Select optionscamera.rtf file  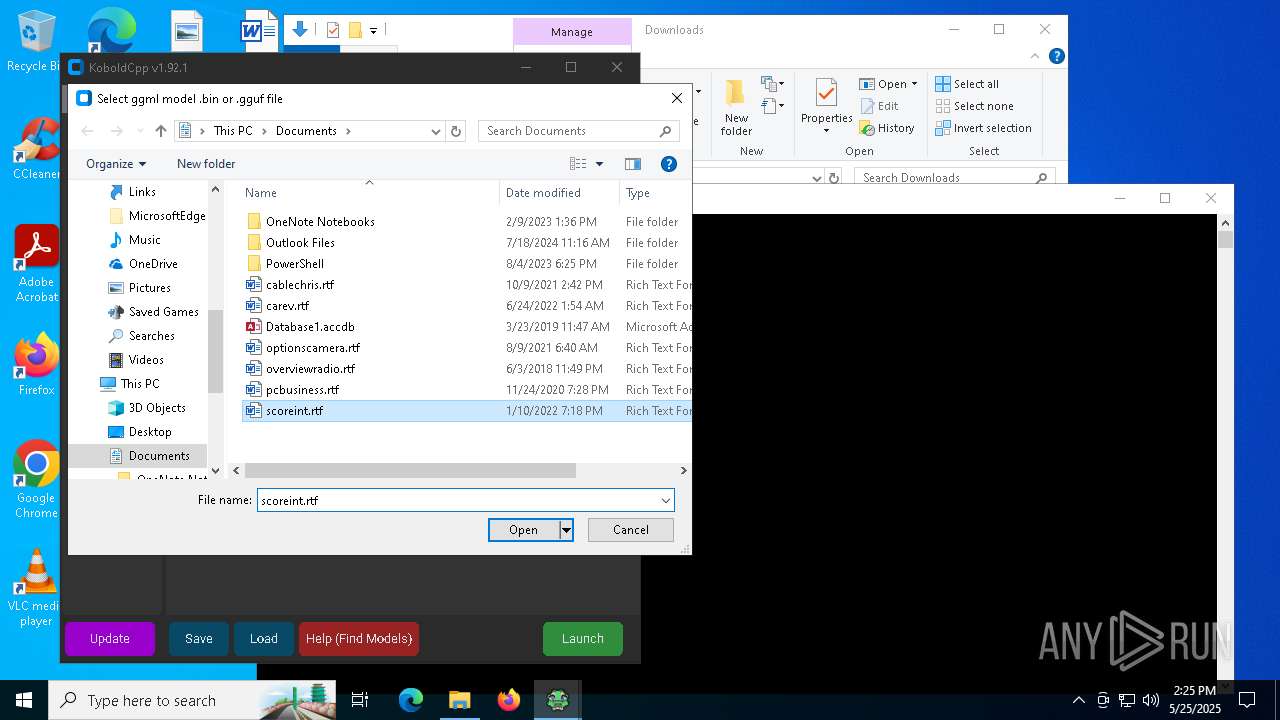click(313, 348)
